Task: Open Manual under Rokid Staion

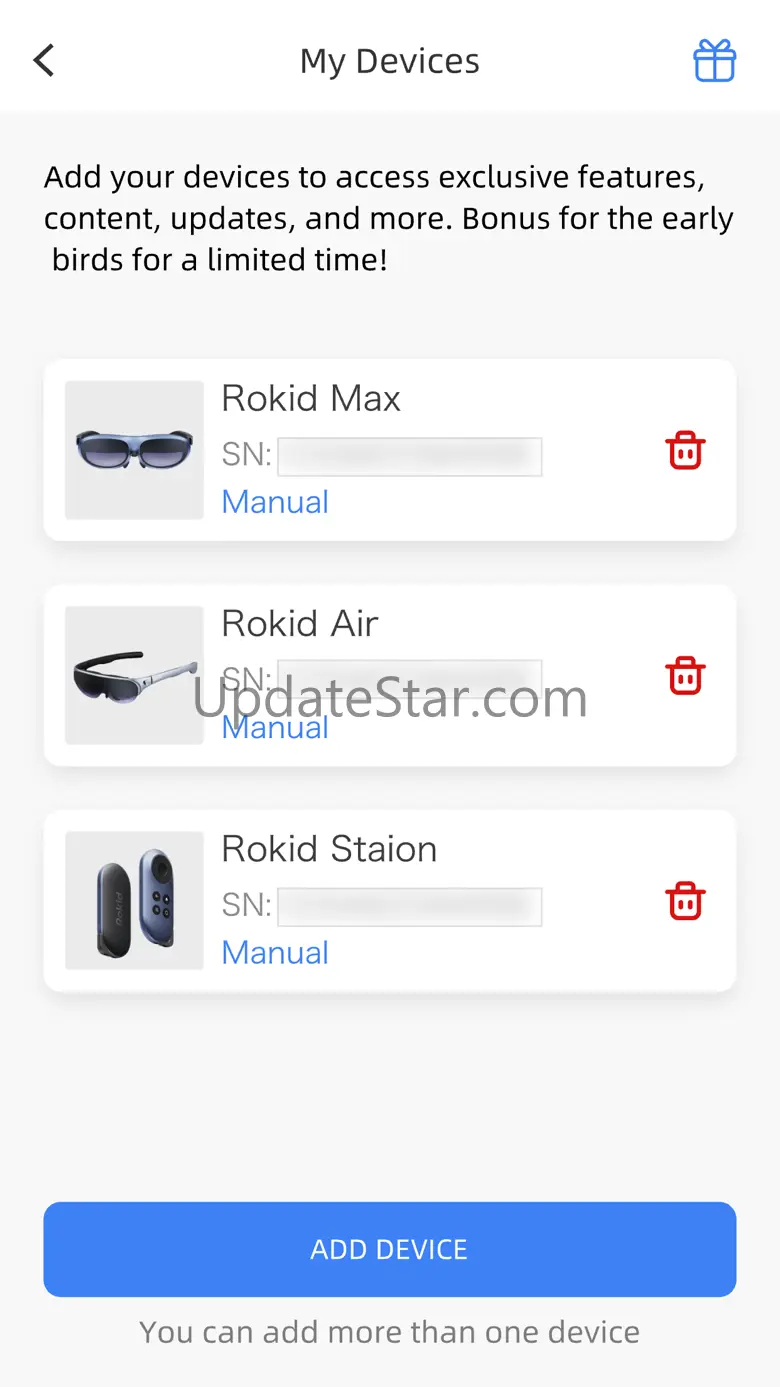Action: coord(275,952)
